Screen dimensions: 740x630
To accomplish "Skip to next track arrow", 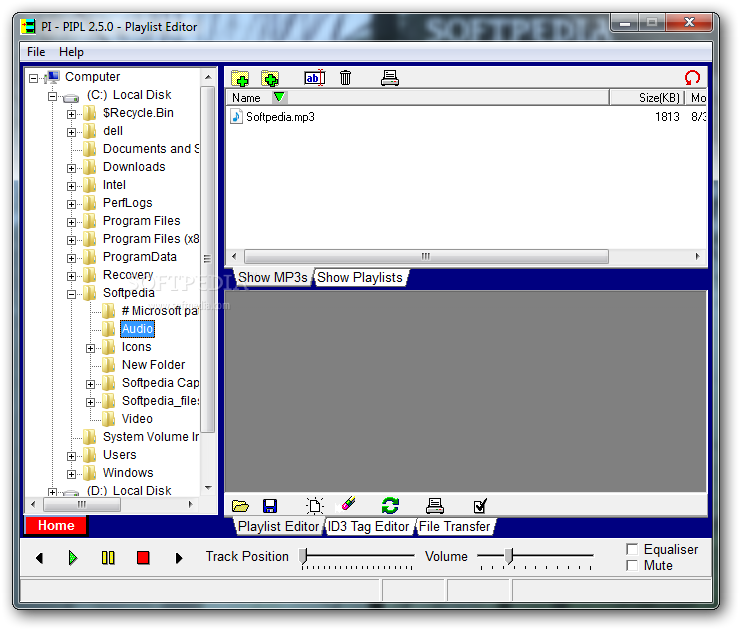I will pos(178,559).
